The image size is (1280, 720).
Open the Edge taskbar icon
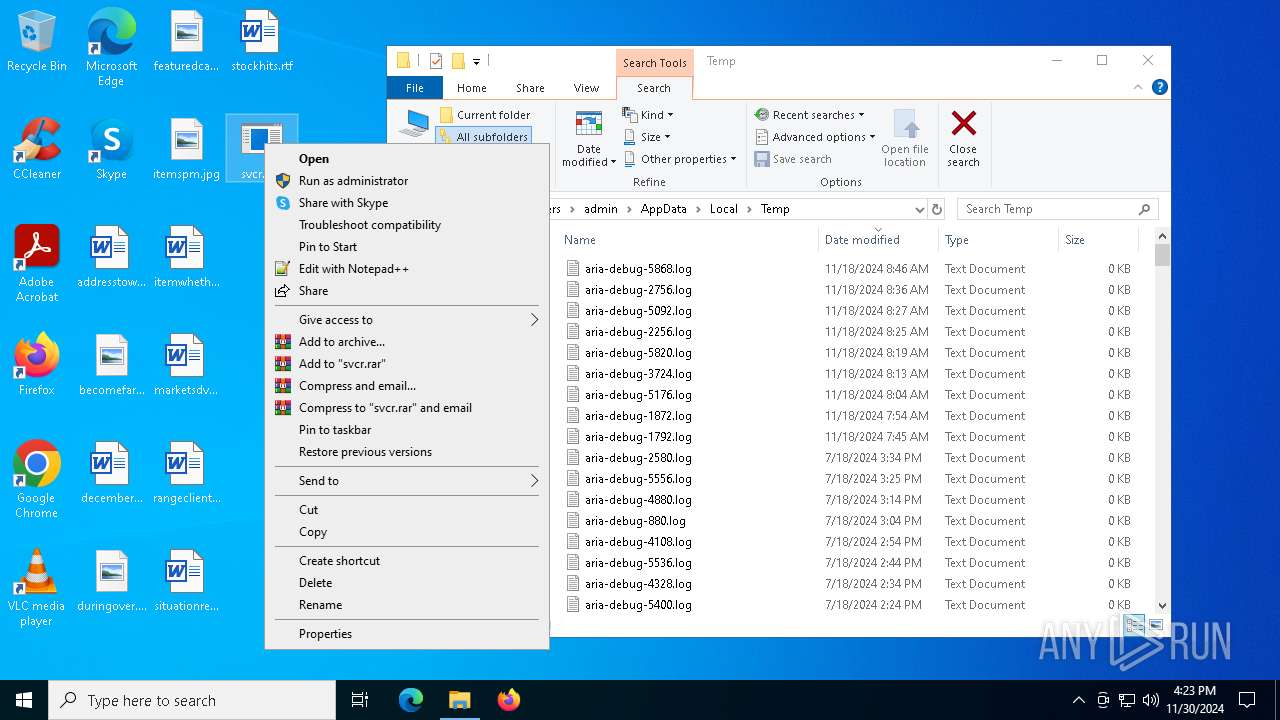pyautogui.click(x=411, y=700)
